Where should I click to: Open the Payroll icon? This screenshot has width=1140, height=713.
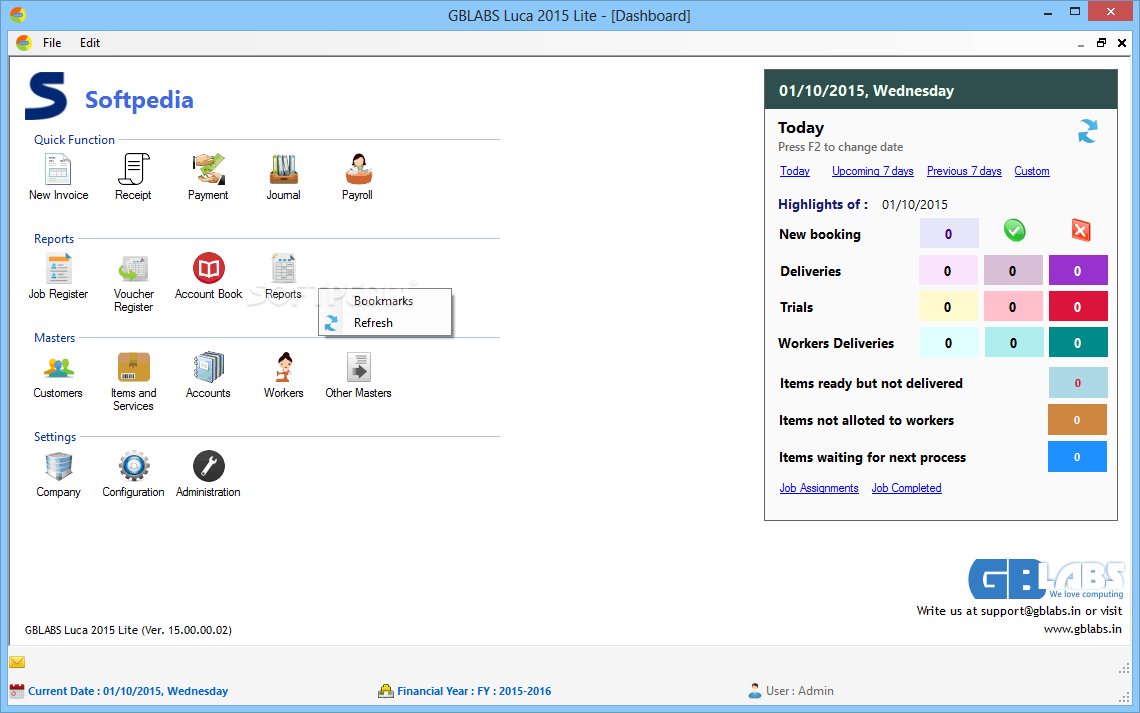[358, 177]
